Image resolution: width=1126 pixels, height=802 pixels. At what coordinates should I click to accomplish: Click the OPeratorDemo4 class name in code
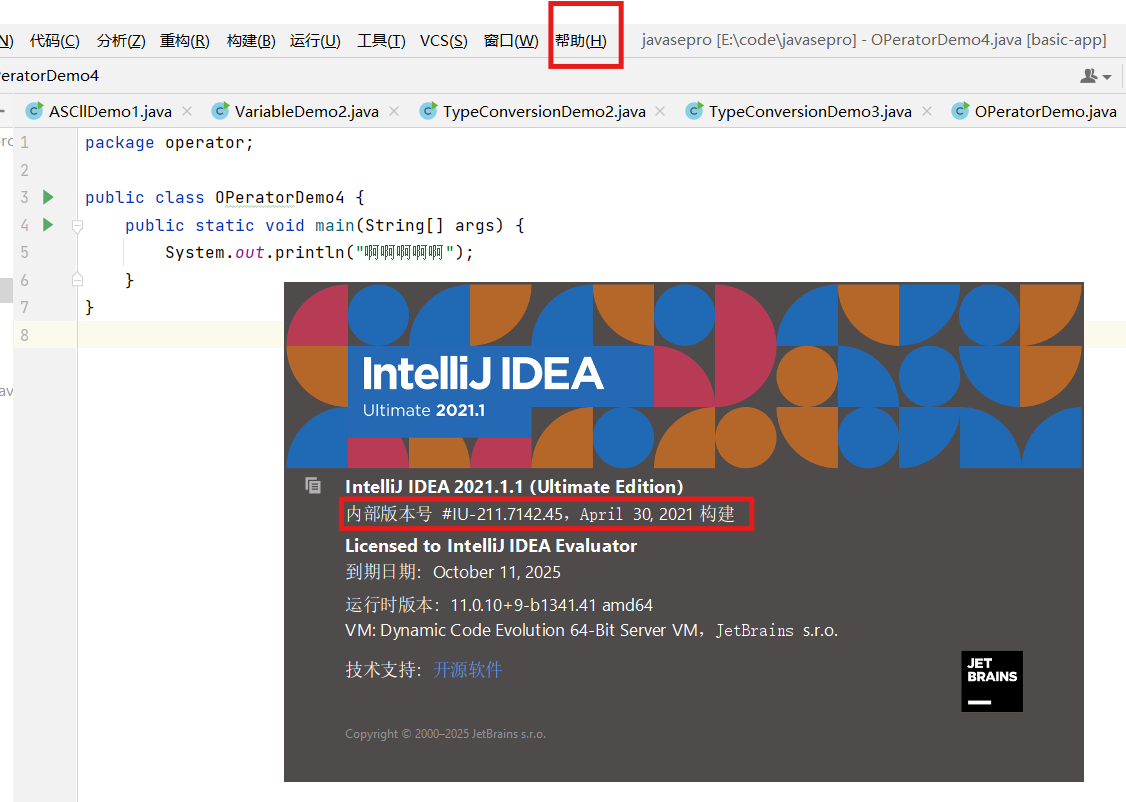click(279, 197)
